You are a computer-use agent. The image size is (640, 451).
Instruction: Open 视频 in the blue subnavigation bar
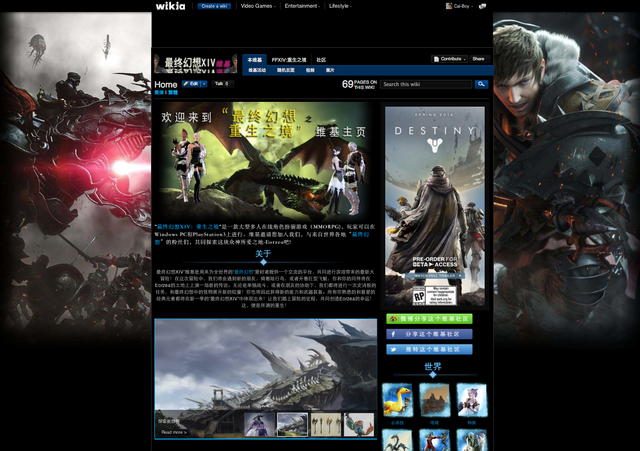[310, 70]
